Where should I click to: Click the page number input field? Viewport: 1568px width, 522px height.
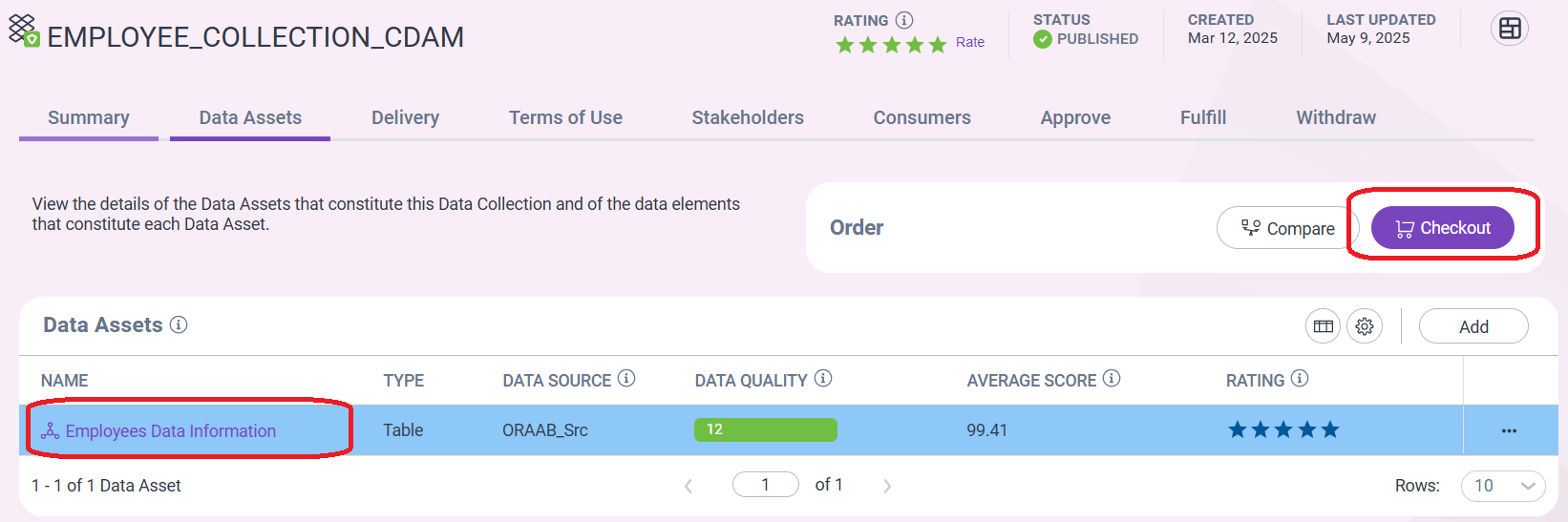coord(766,485)
